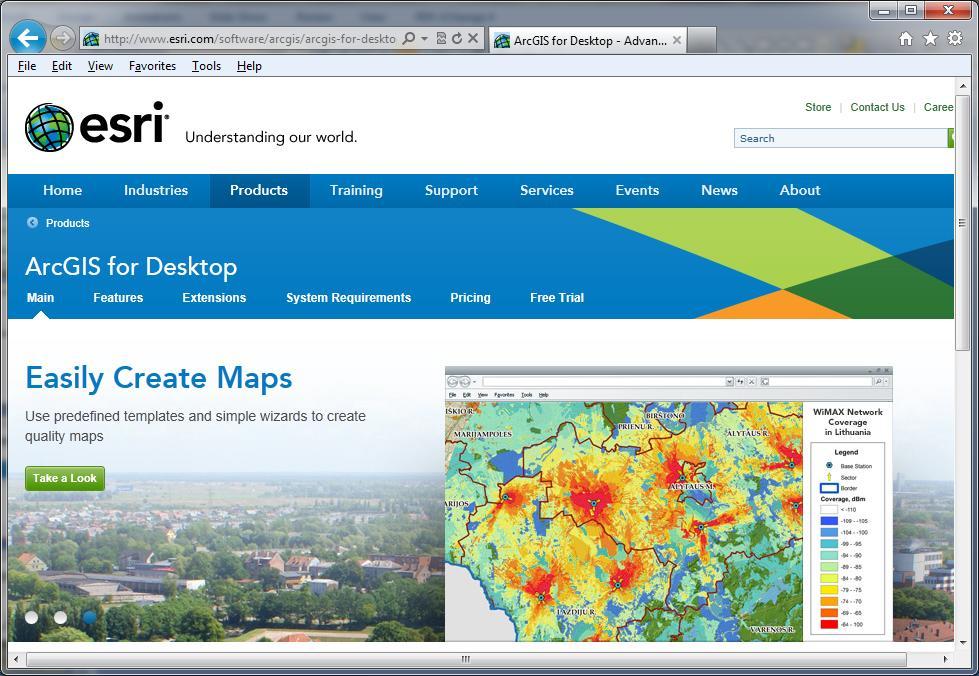Click the Store link
This screenshot has width=979, height=676.
click(x=818, y=107)
